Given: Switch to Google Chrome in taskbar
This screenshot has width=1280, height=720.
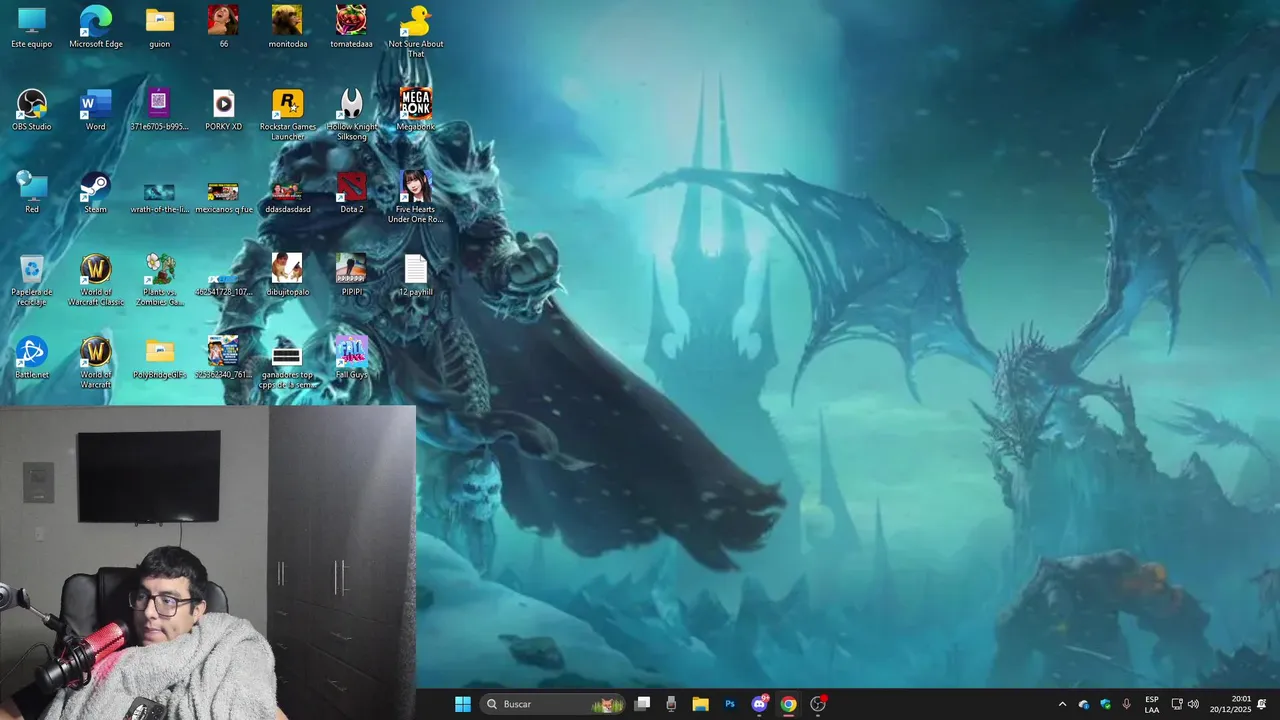Looking at the screenshot, I should tap(788, 704).
